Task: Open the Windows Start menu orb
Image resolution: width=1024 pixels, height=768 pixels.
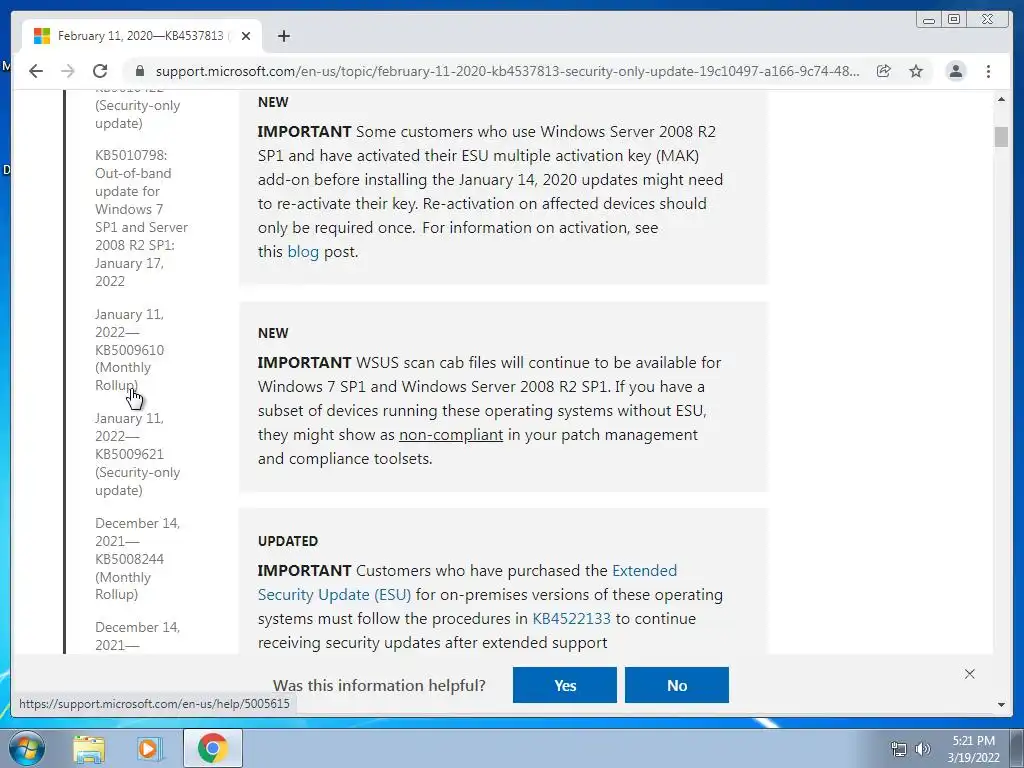Action: 25,748
